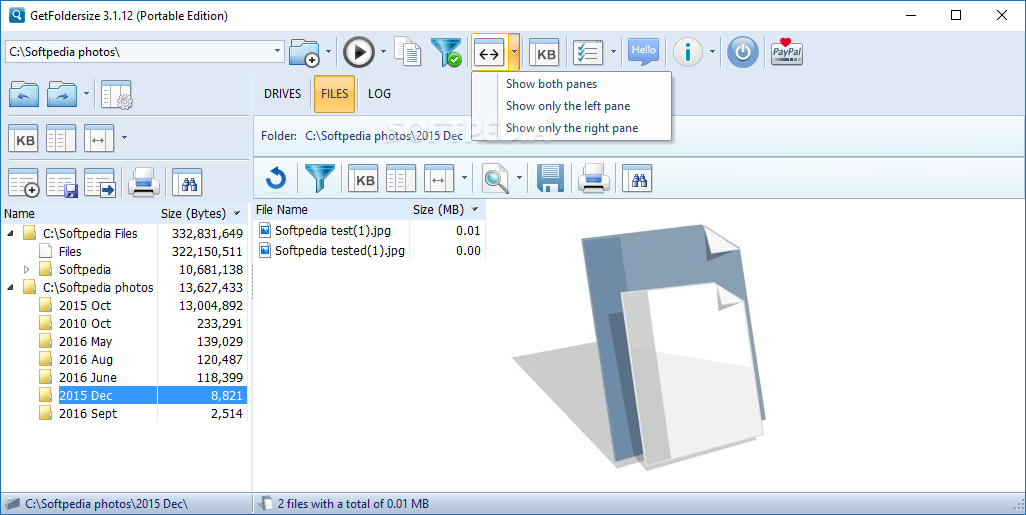Click the add folder icon in main toolbar
The image size is (1026, 515).
(304, 52)
